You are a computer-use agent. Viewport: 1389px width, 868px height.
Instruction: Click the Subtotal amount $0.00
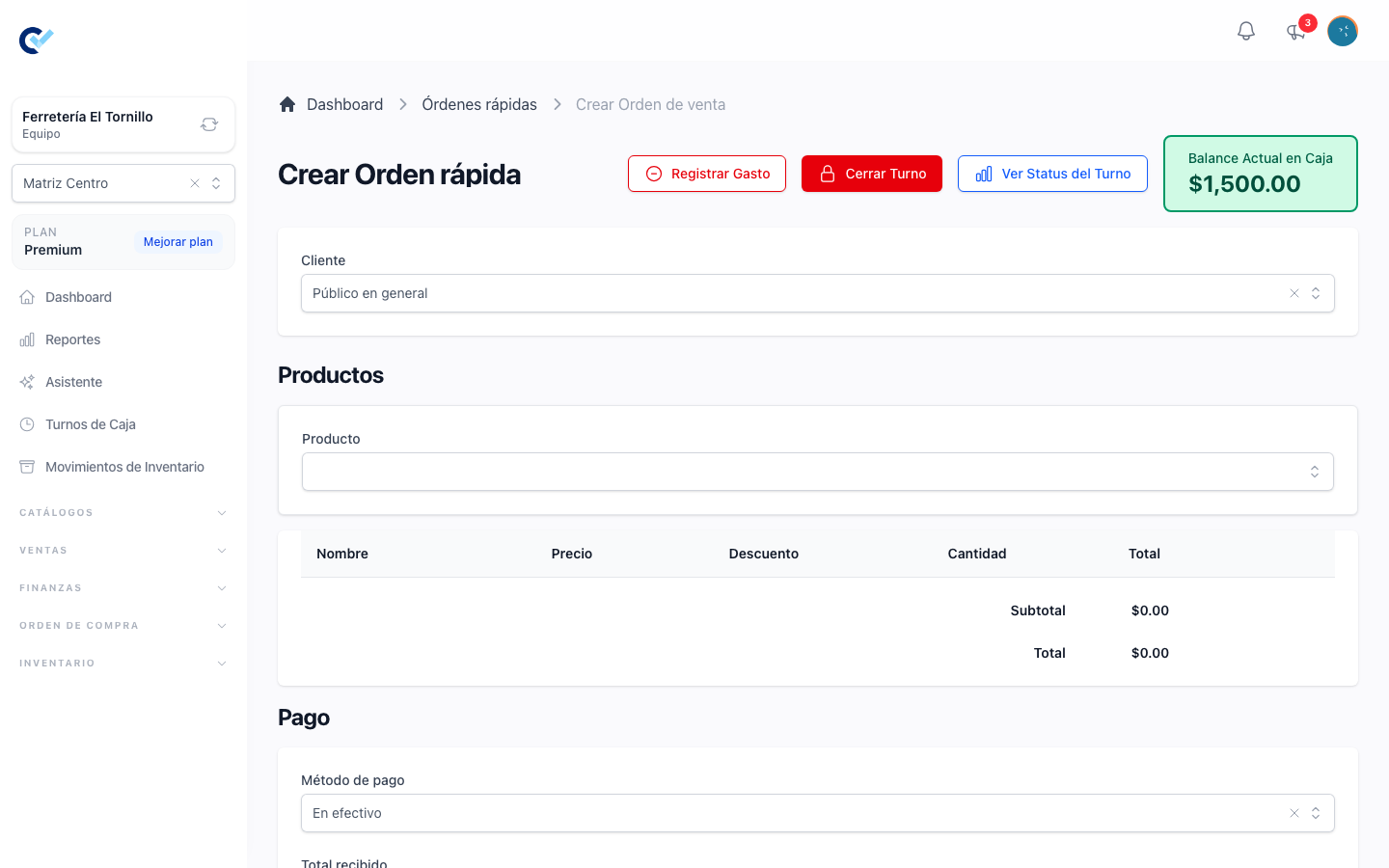(1150, 610)
